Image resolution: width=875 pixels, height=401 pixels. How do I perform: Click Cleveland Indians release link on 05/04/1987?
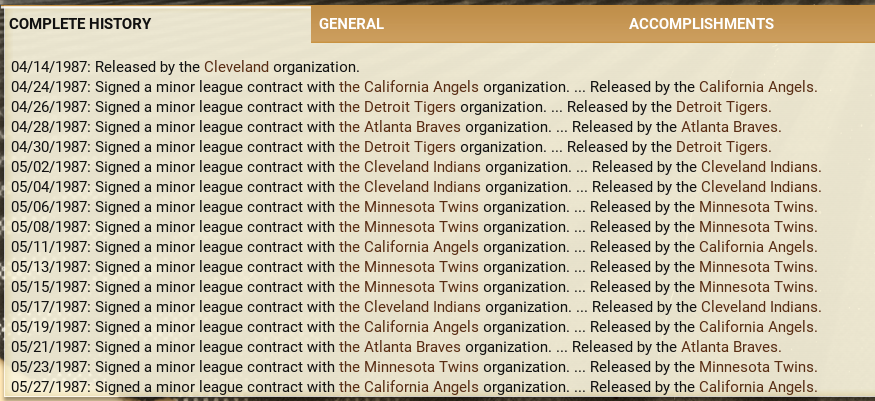[x=761, y=187]
